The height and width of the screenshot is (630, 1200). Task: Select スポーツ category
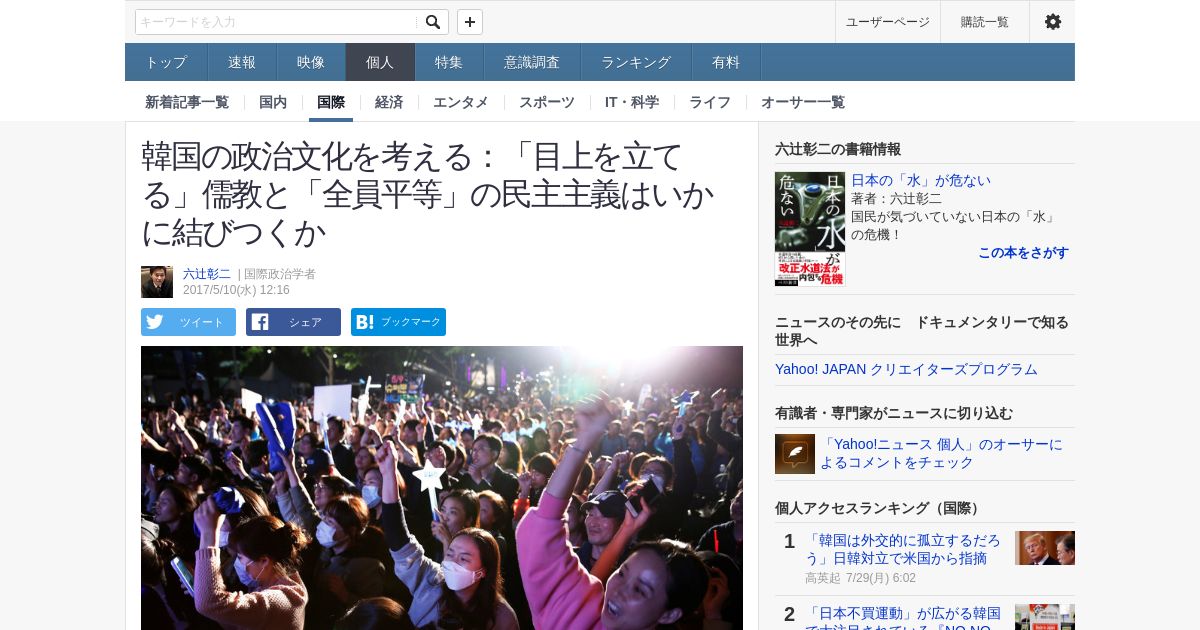[x=547, y=102]
